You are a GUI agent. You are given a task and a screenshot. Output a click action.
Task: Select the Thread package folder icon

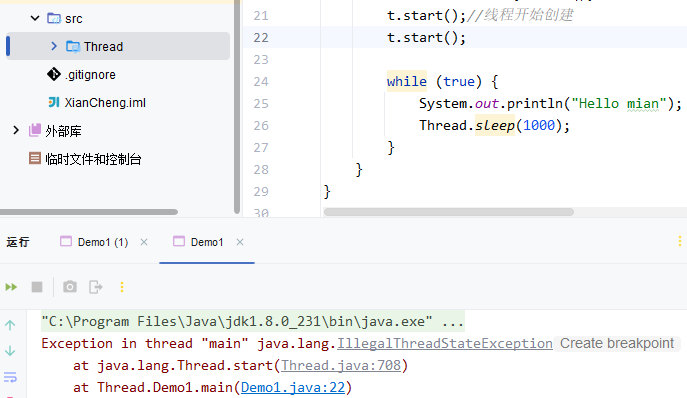click(x=73, y=46)
